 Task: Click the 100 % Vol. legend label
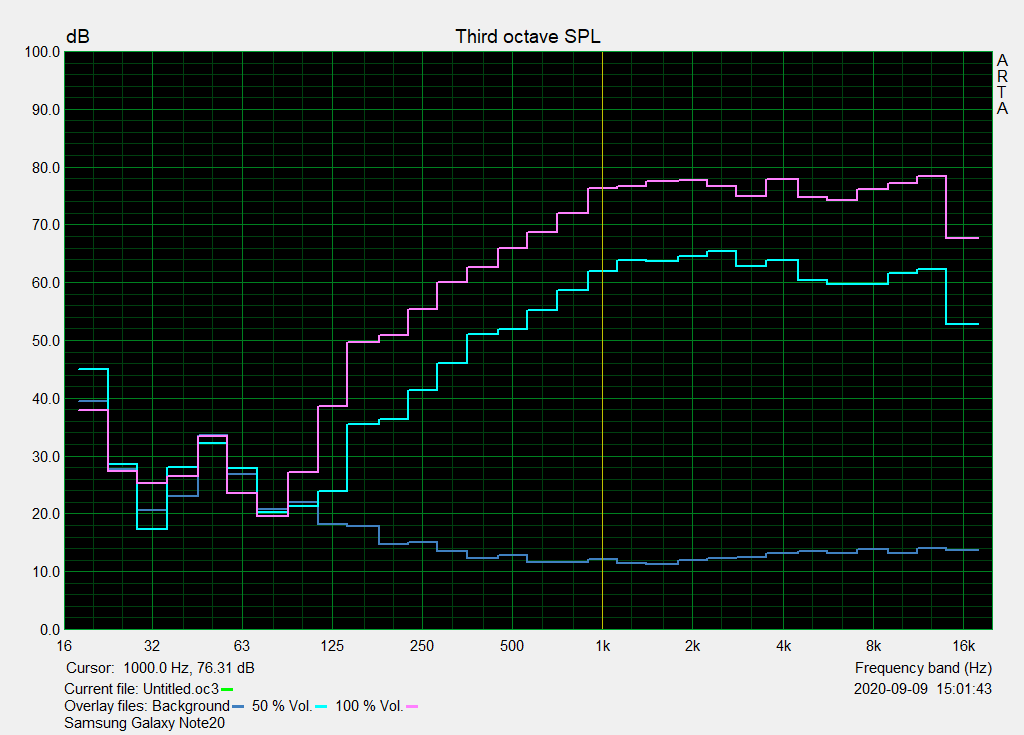coord(369,706)
